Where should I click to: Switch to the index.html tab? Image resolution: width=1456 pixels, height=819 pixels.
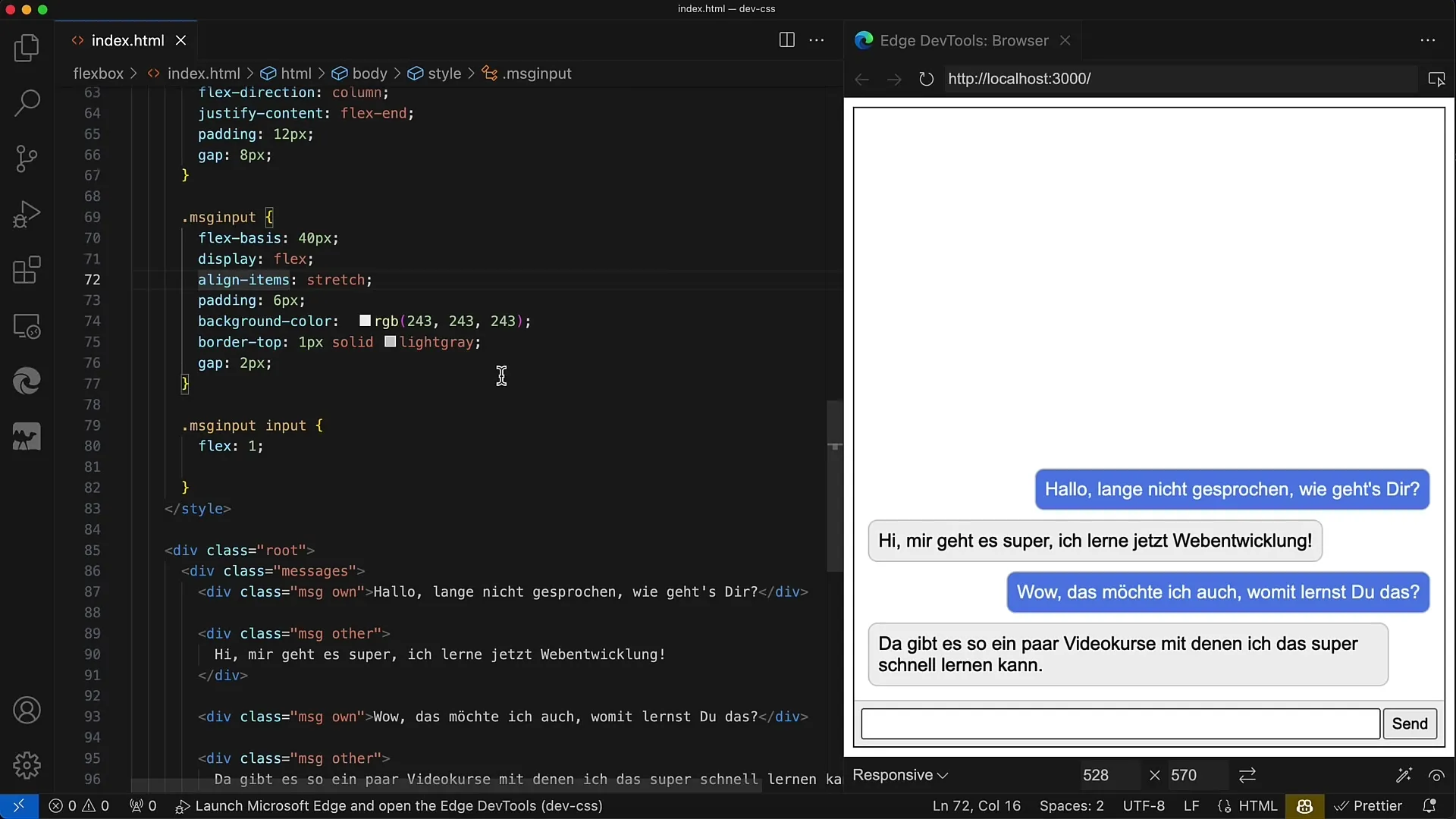pyautogui.click(x=127, y=40)
